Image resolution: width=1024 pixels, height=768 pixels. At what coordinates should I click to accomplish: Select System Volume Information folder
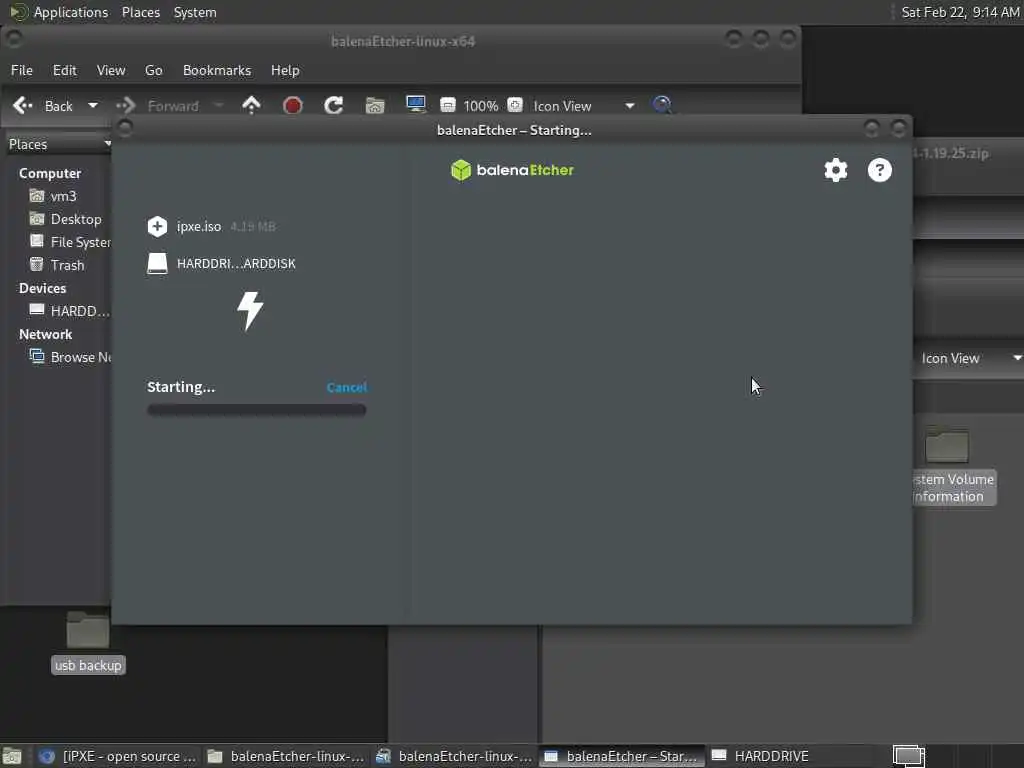pyautogui.click(x=954, y=466)
